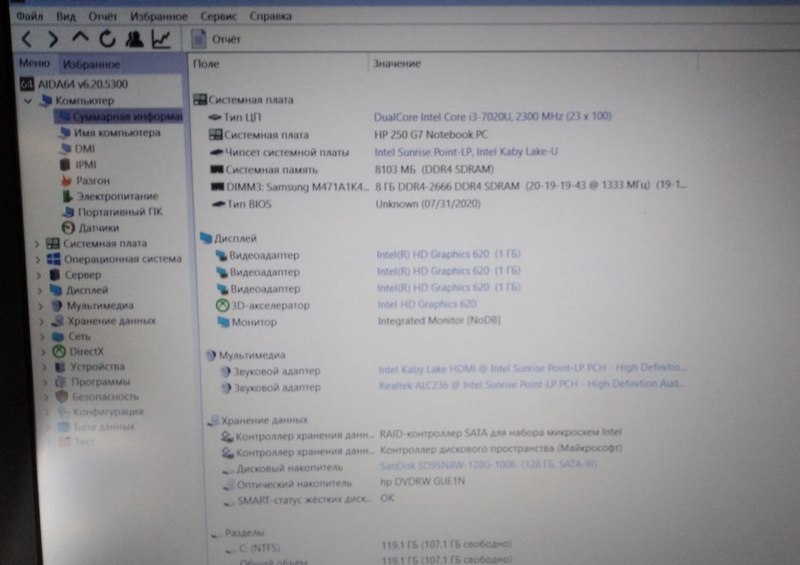Go up one level with Up arrow
Viewport: 800px width, 565px height.
click(80, 38)
